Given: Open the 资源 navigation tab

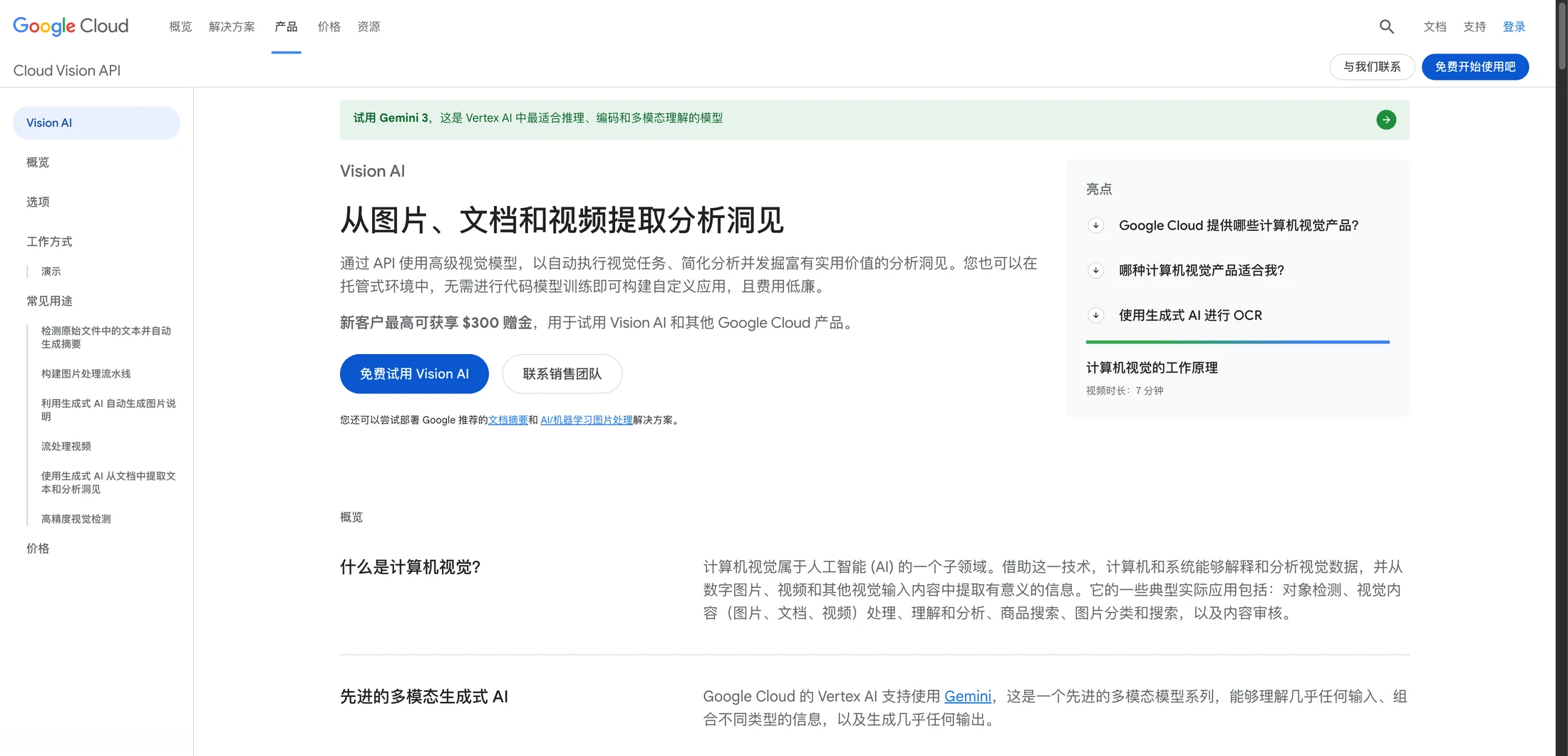Looking at the screenshot, I should [368, 26].
